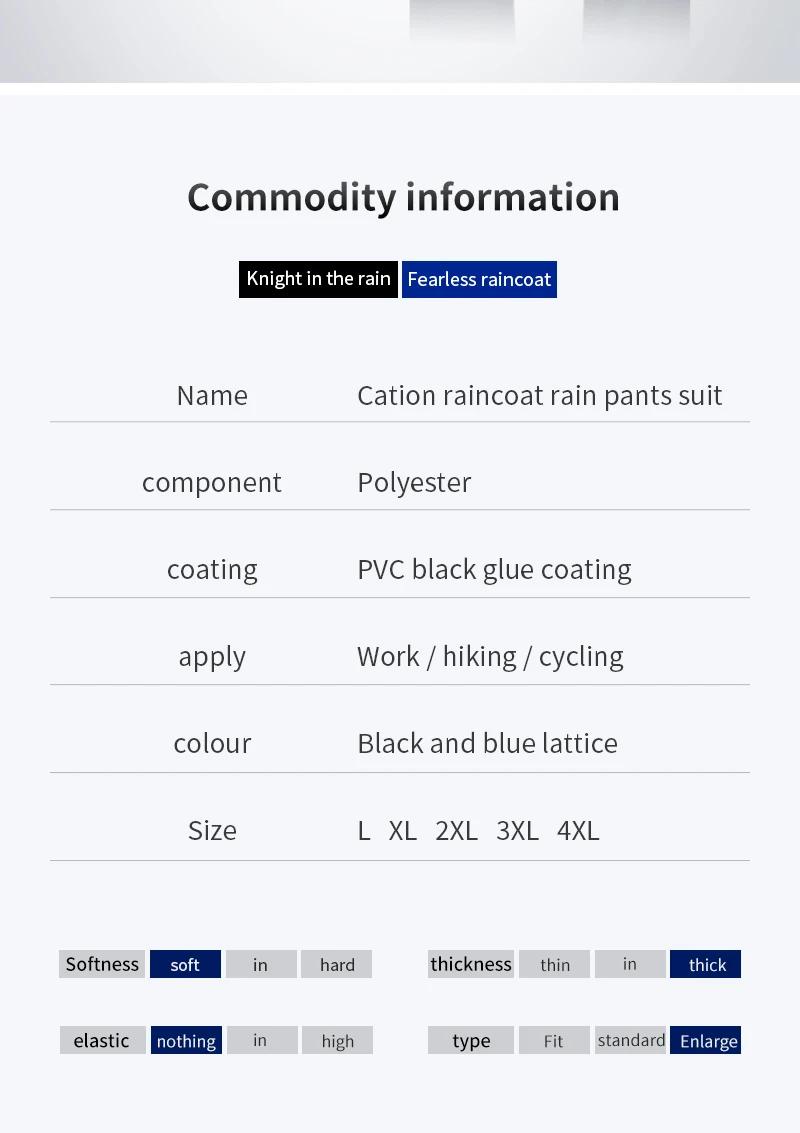Click the 'PVC black glue coating' text
800x1133 pixels.
pyautogui.click(x=494, y=570)
